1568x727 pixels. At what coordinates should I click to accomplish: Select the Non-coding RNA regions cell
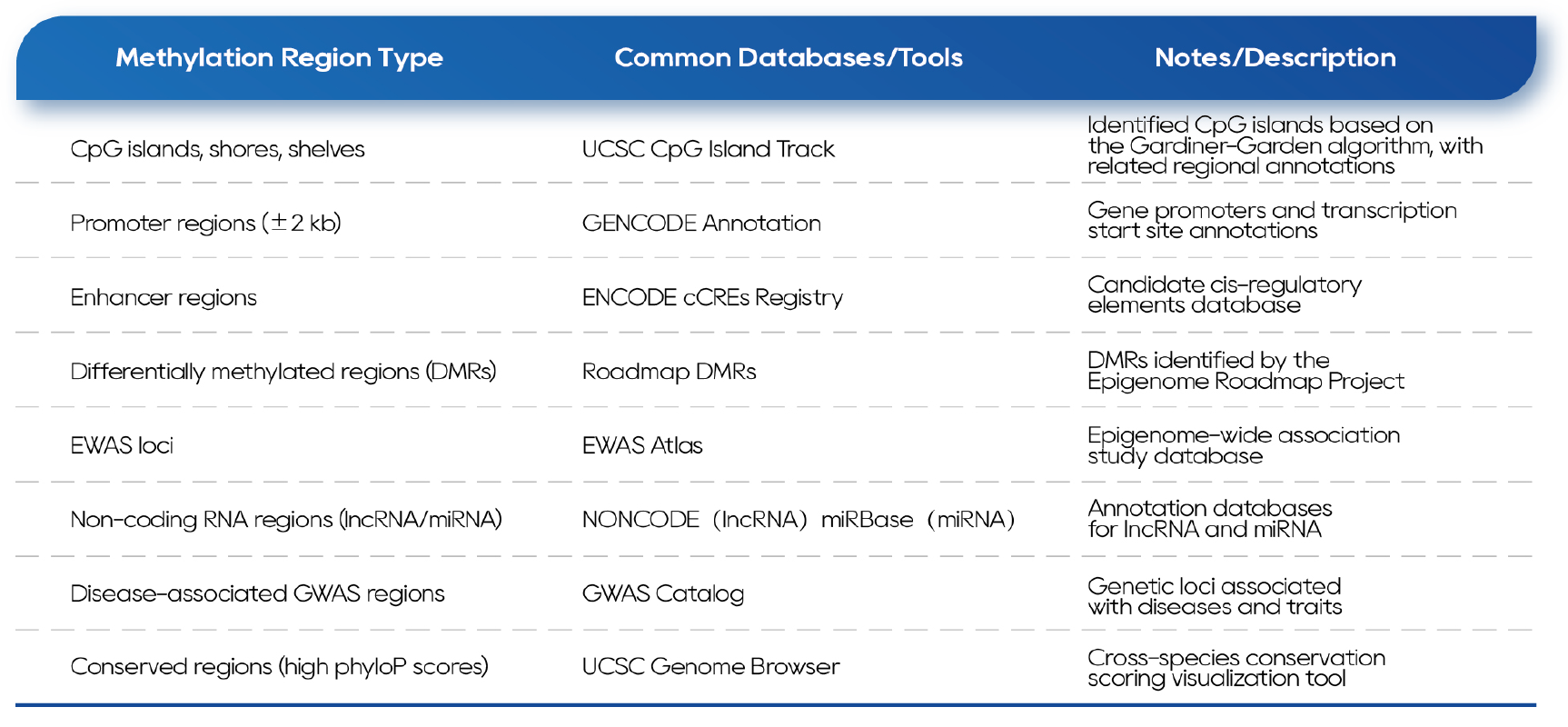point(286,520)
